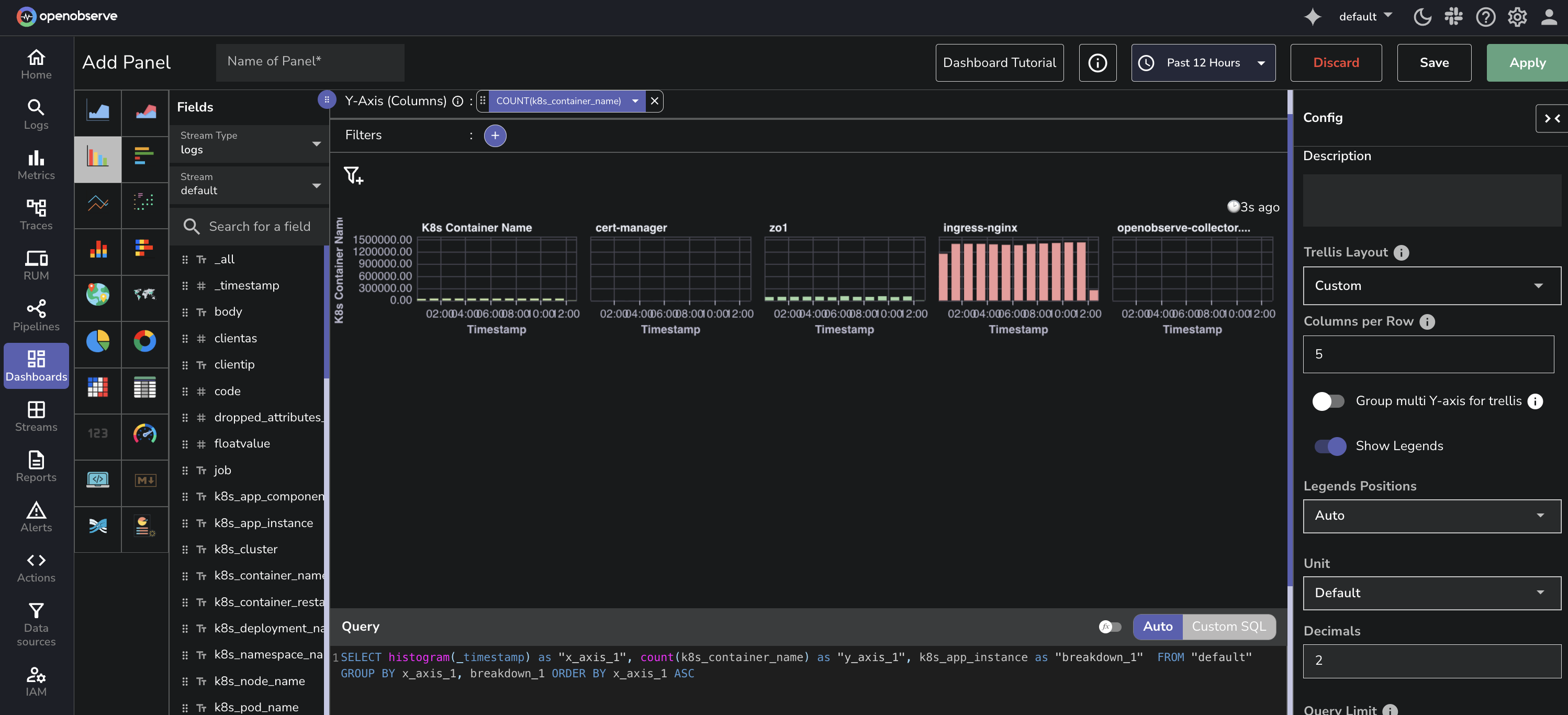Open the Pipelines sidebar section

tap(36, 315)
